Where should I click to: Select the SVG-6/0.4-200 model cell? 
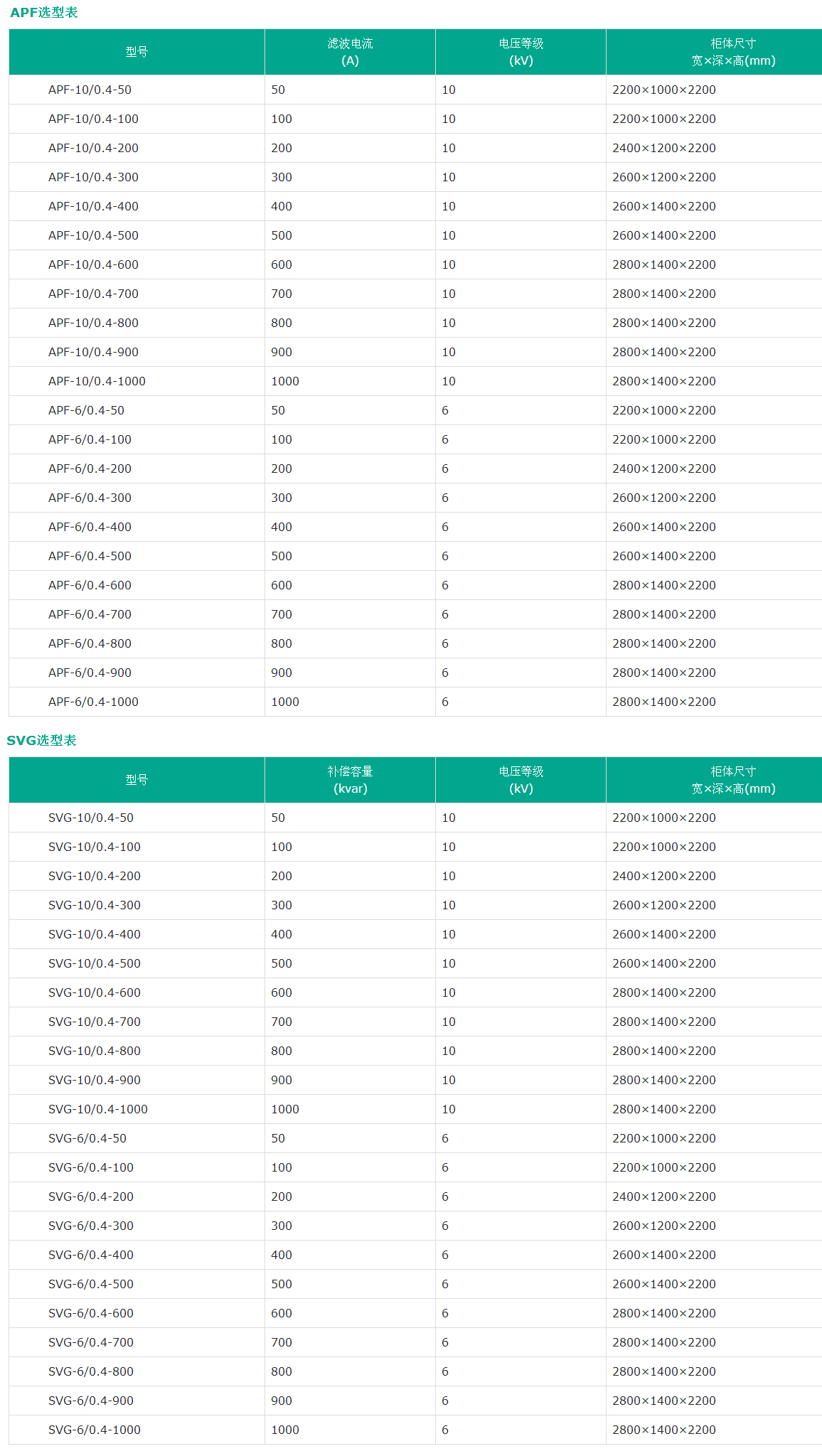coord(91,1197)
